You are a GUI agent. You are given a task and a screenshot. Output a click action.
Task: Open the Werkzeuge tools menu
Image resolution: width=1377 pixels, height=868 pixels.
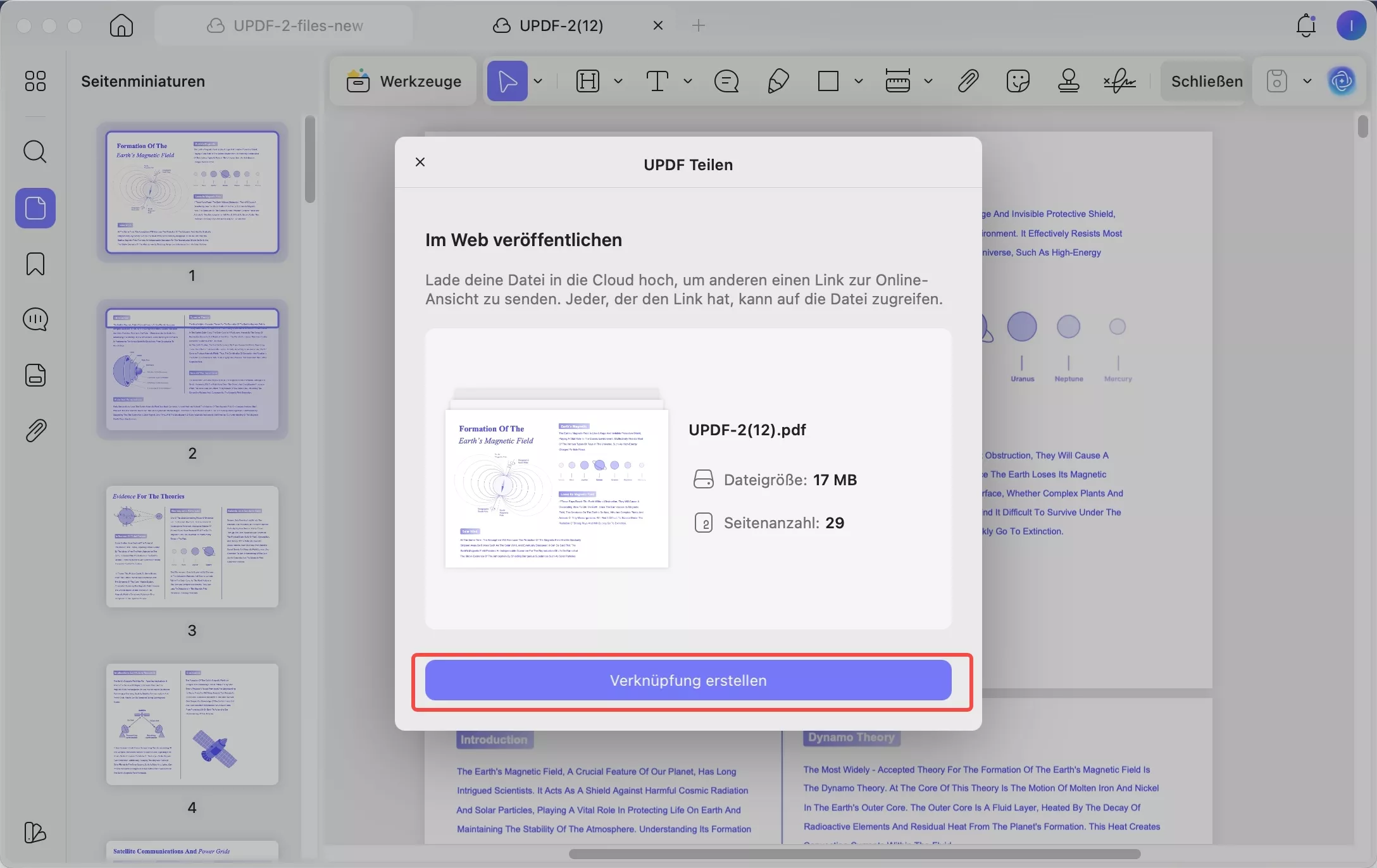[x=403, y=81]
